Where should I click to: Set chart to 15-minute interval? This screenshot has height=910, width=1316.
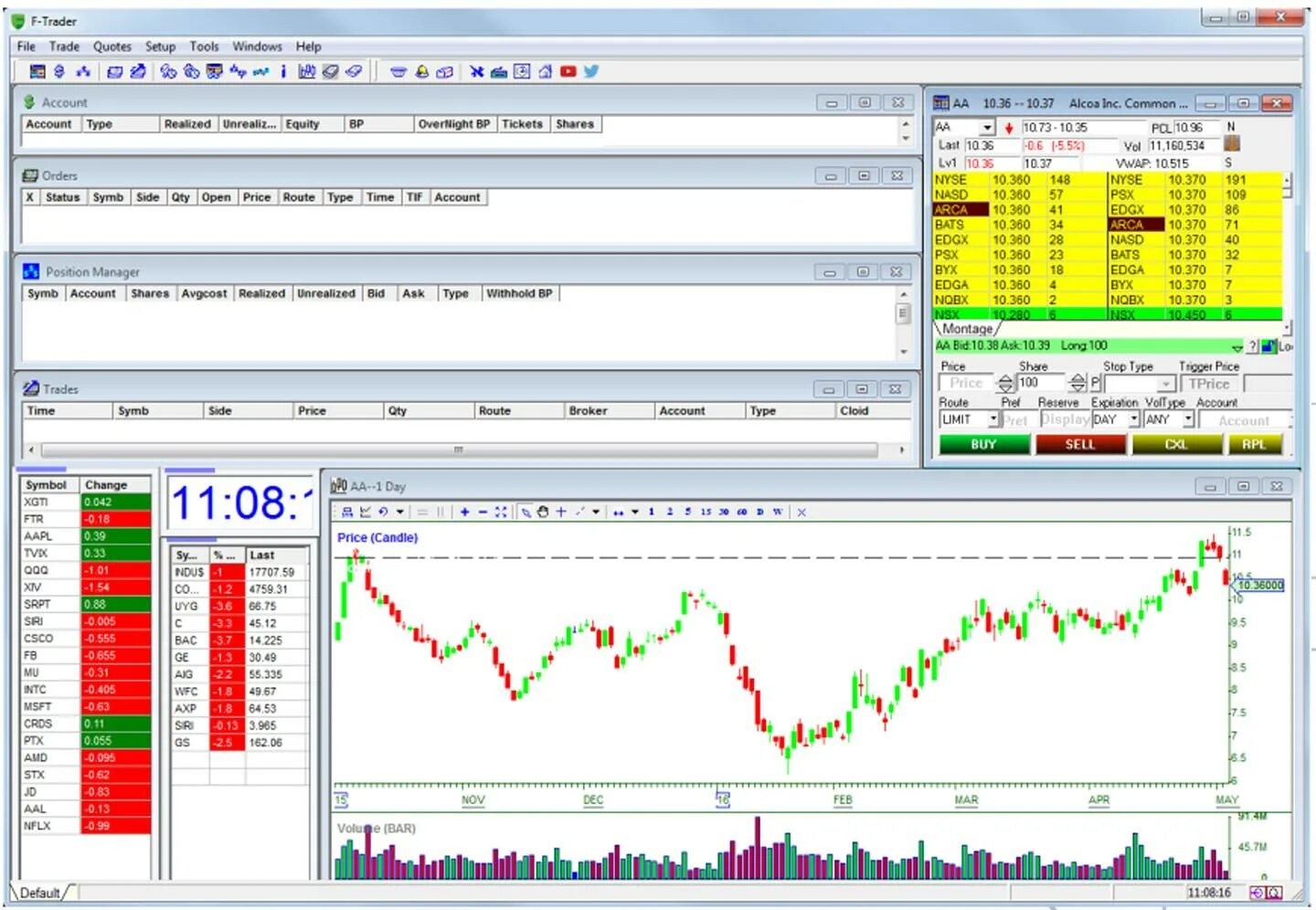[x=706, y=512]
